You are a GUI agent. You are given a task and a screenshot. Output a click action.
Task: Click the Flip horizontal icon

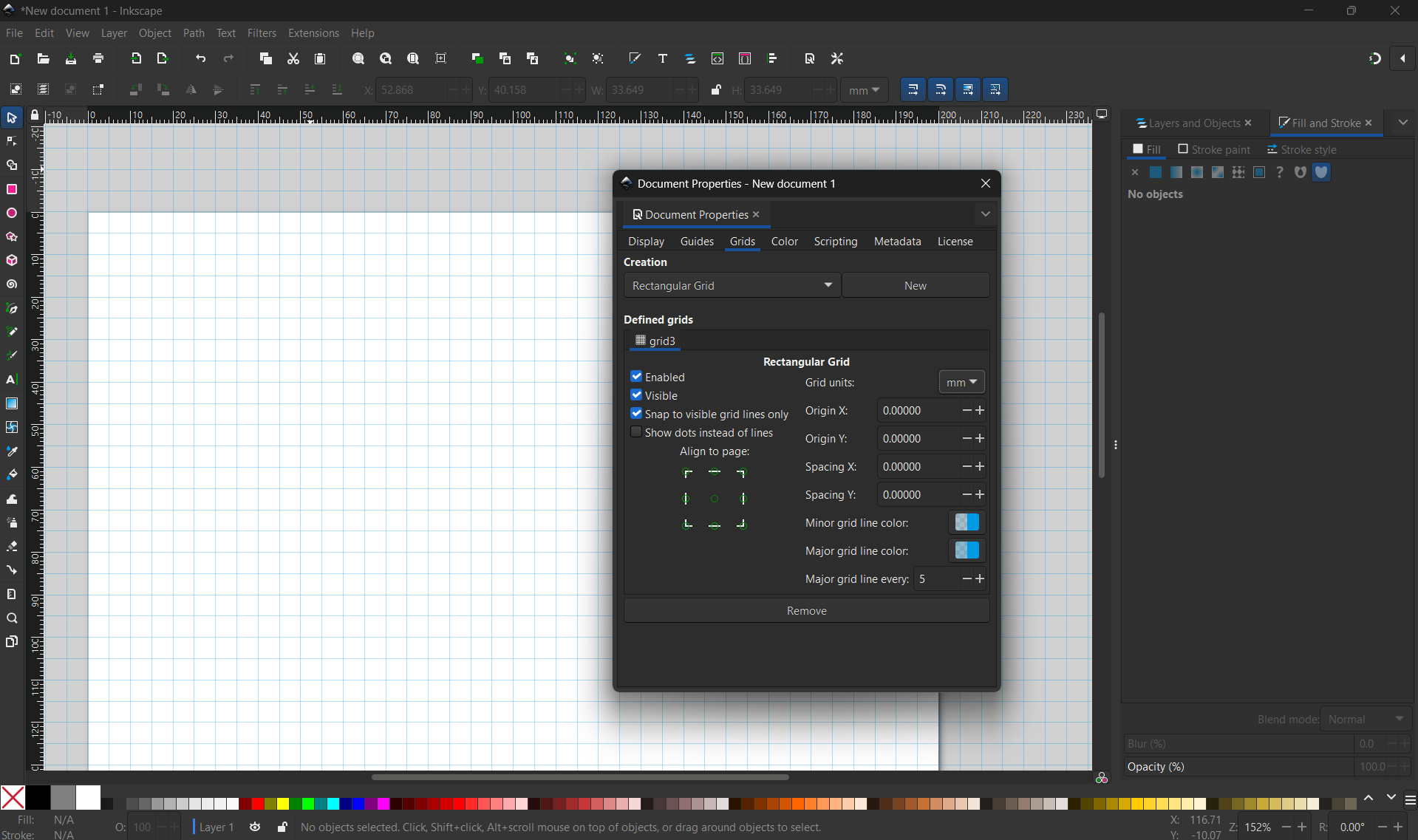191,89
